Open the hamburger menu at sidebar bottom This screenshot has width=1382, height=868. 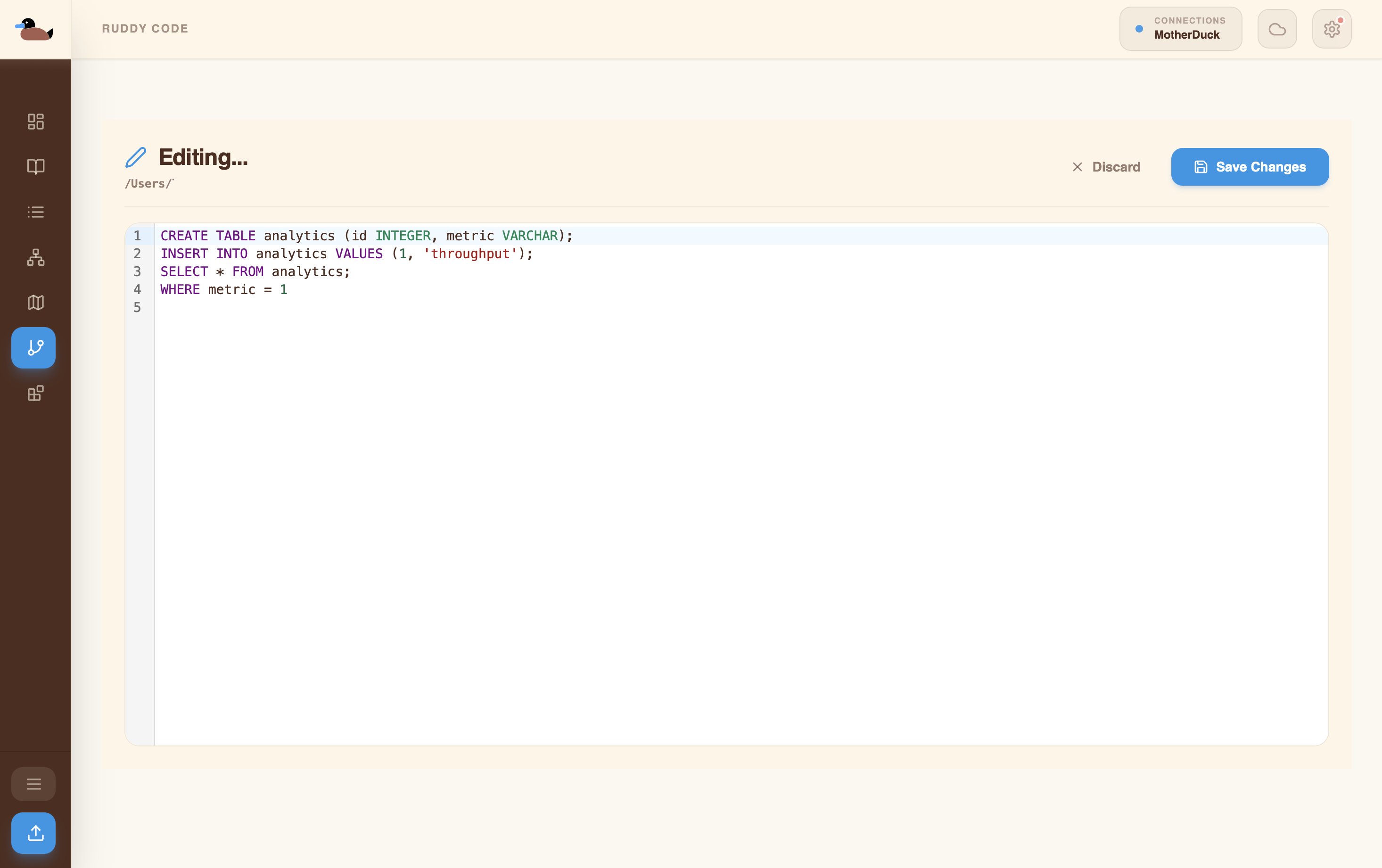(33, 784)
